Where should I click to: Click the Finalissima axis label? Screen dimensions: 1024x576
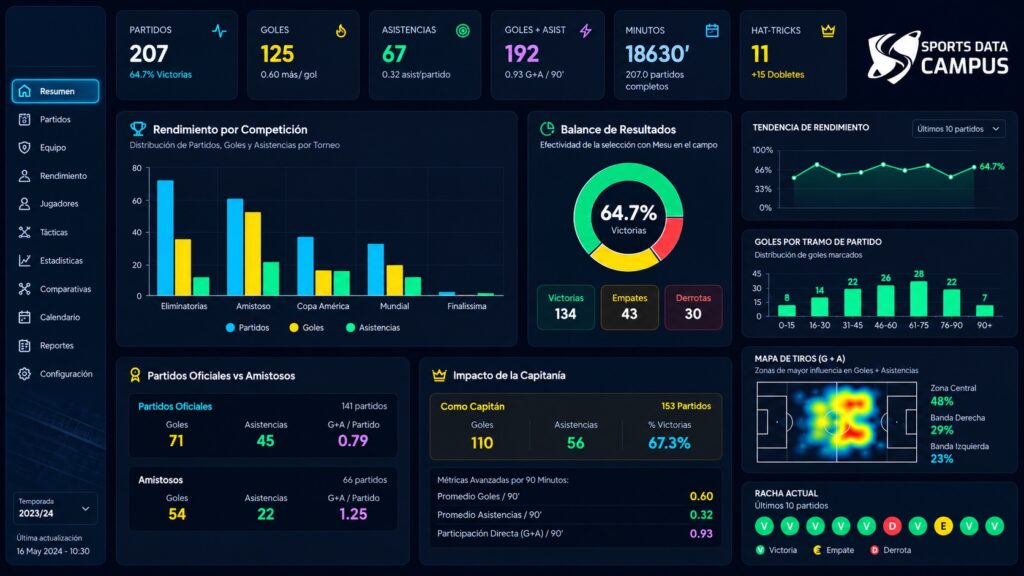pyautogui.click(x=466, y=306)
